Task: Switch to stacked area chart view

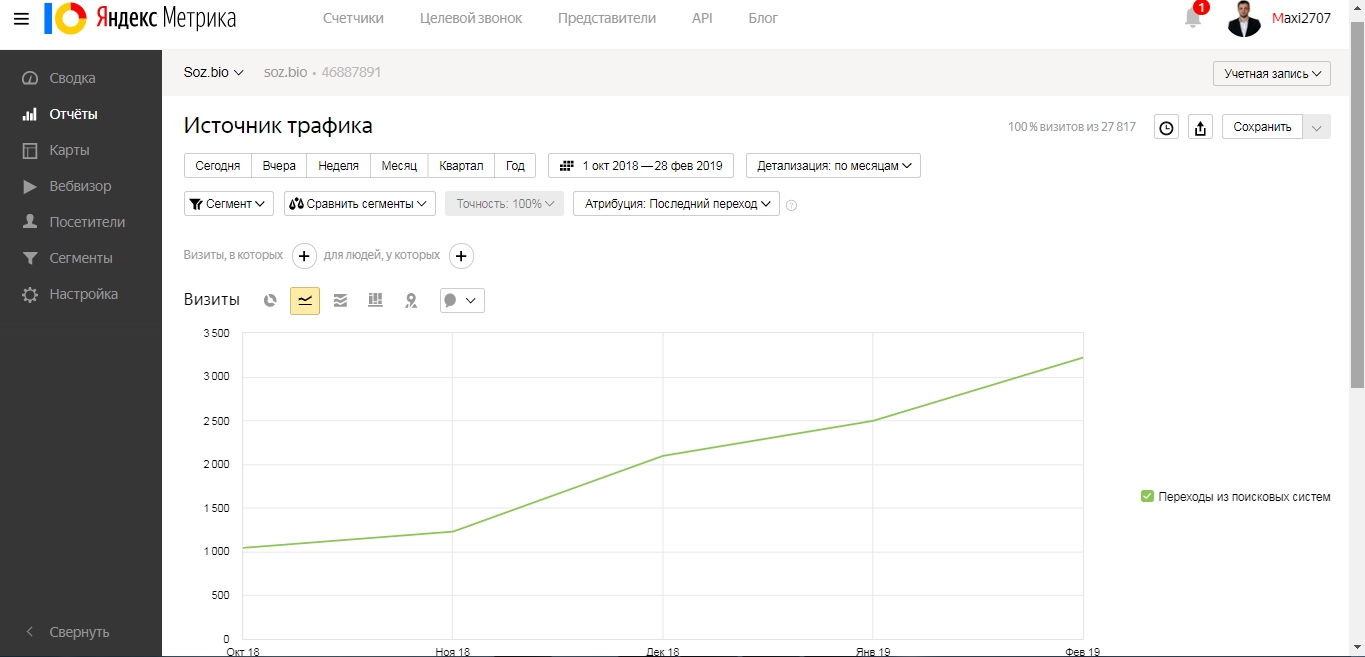Action: click(x=340, y=300)
